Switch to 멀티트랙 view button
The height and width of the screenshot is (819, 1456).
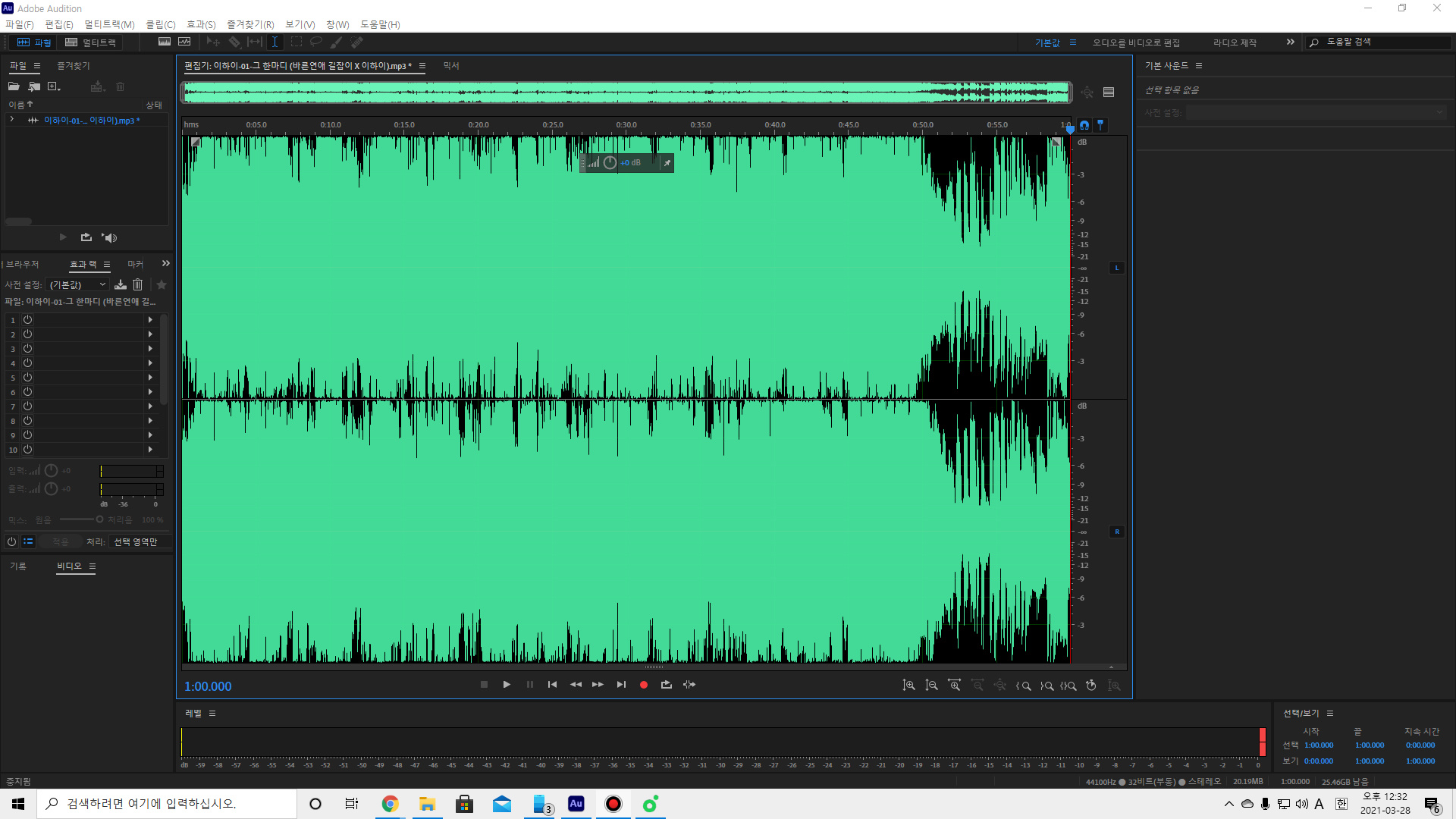[x=91, y=42]
